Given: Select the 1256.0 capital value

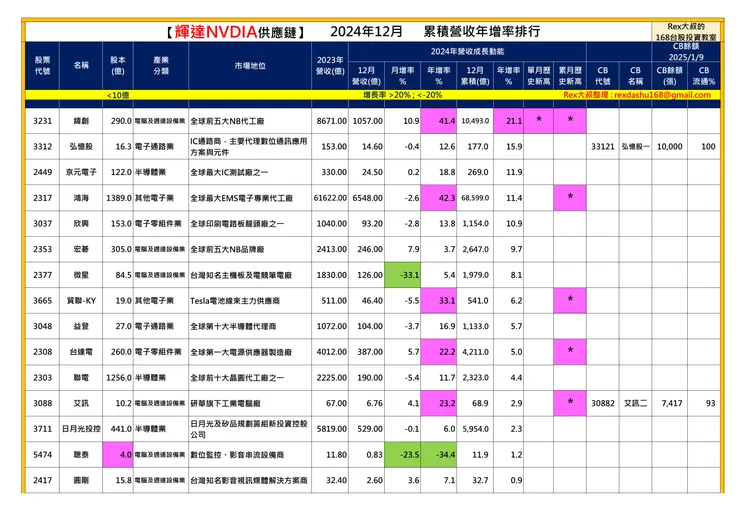Looking at the screenshot, I should click(x=118, y=378).
